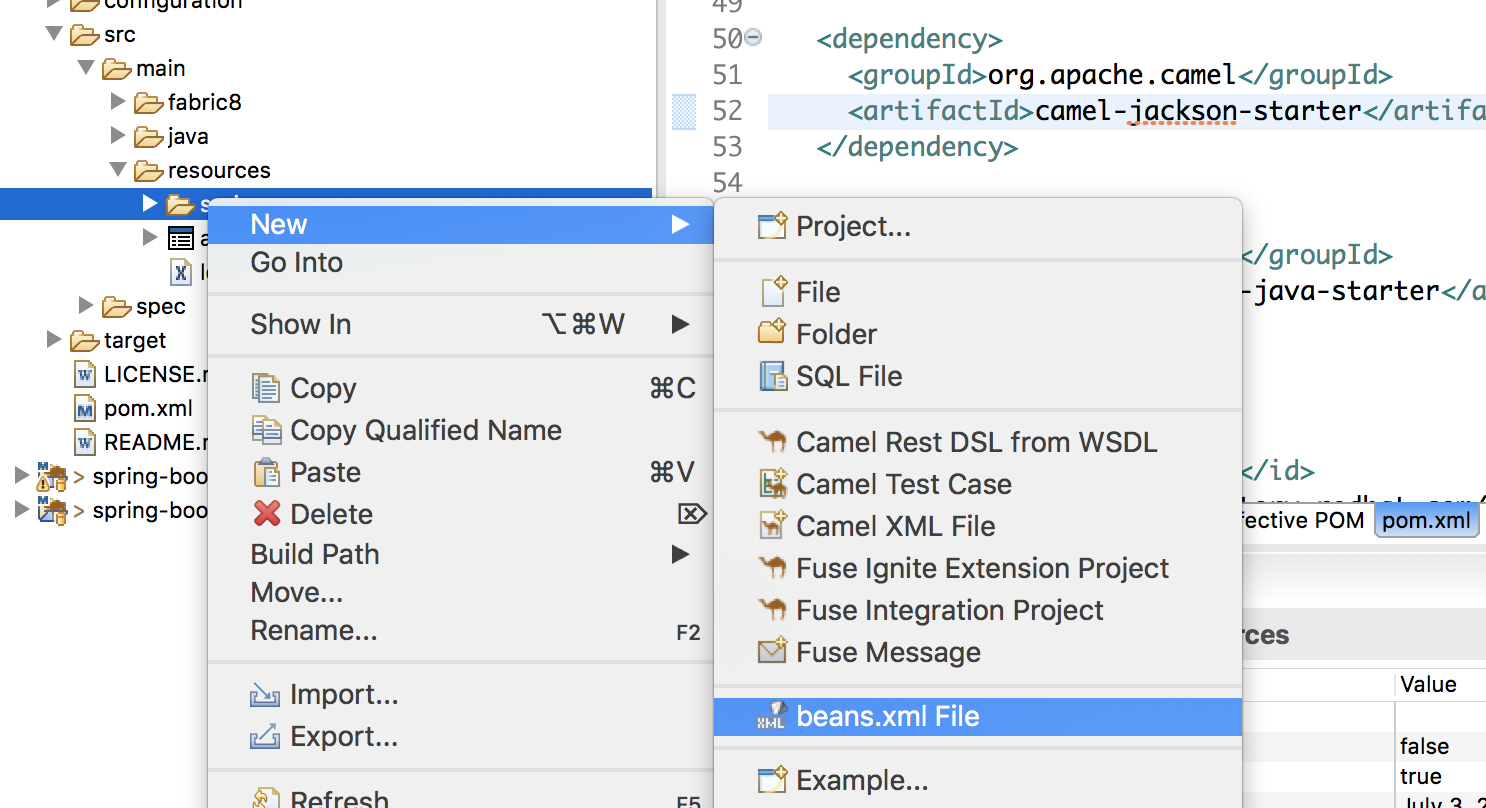The height and width of the screenshot is (808, 1486).
Task: Select the java folder in tree
Action: tap(187, 136)
